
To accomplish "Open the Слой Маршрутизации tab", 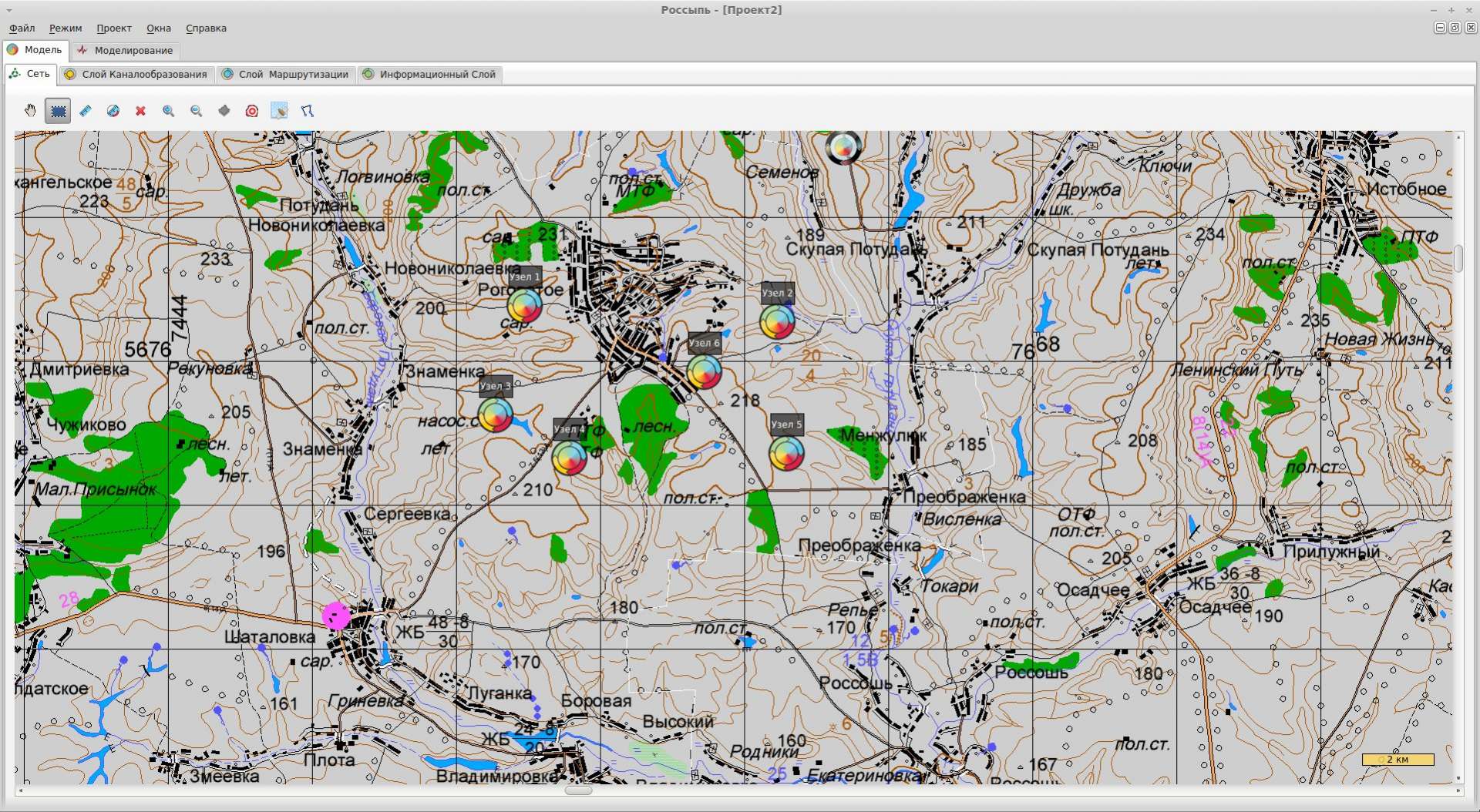I will (286, 75).
